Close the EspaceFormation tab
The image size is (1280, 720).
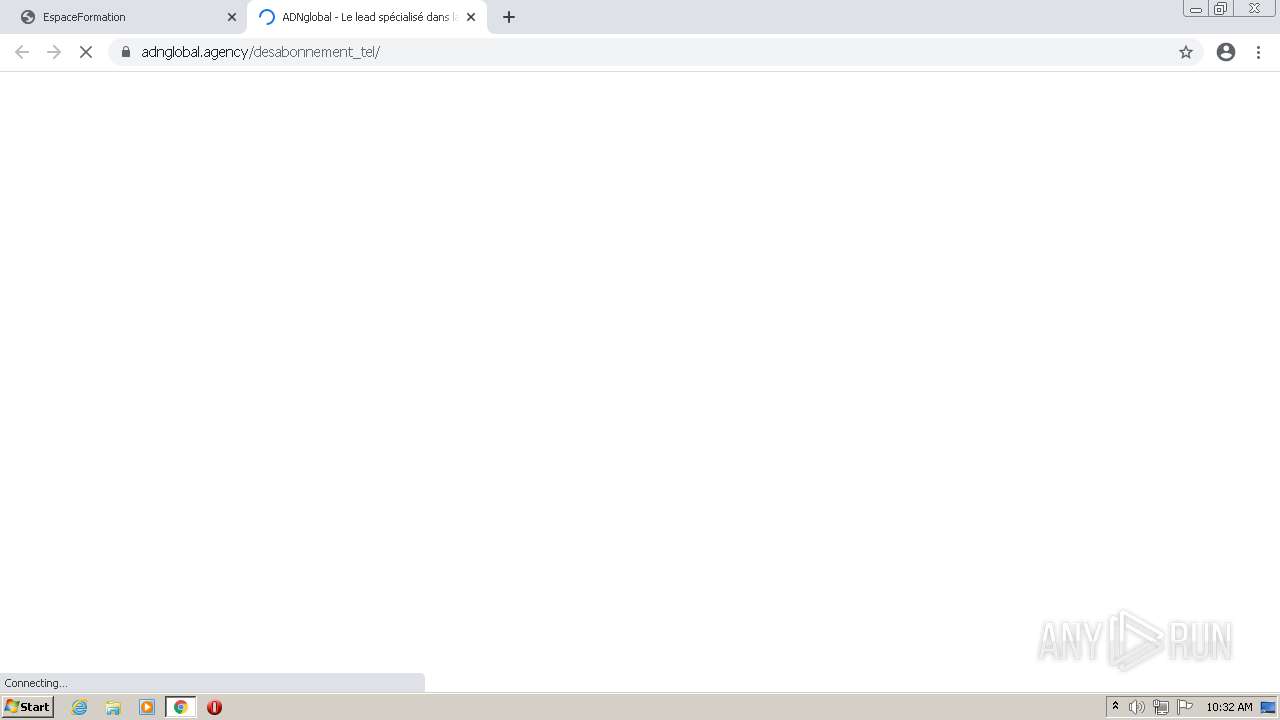tap(232, 17)
